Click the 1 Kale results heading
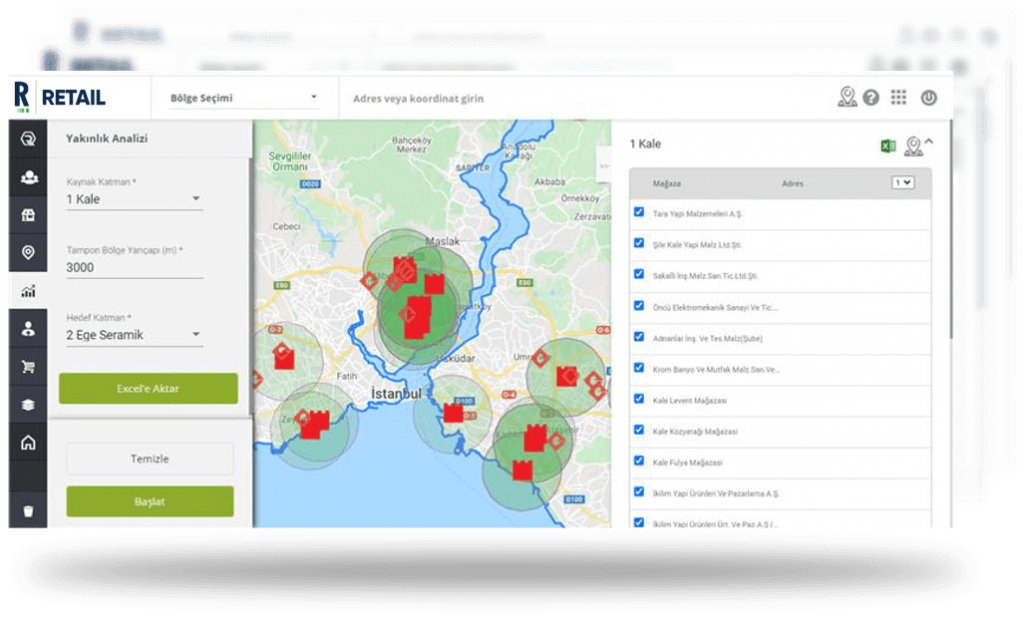Screen dimensions: 1024x619 (x=645, y=144)
